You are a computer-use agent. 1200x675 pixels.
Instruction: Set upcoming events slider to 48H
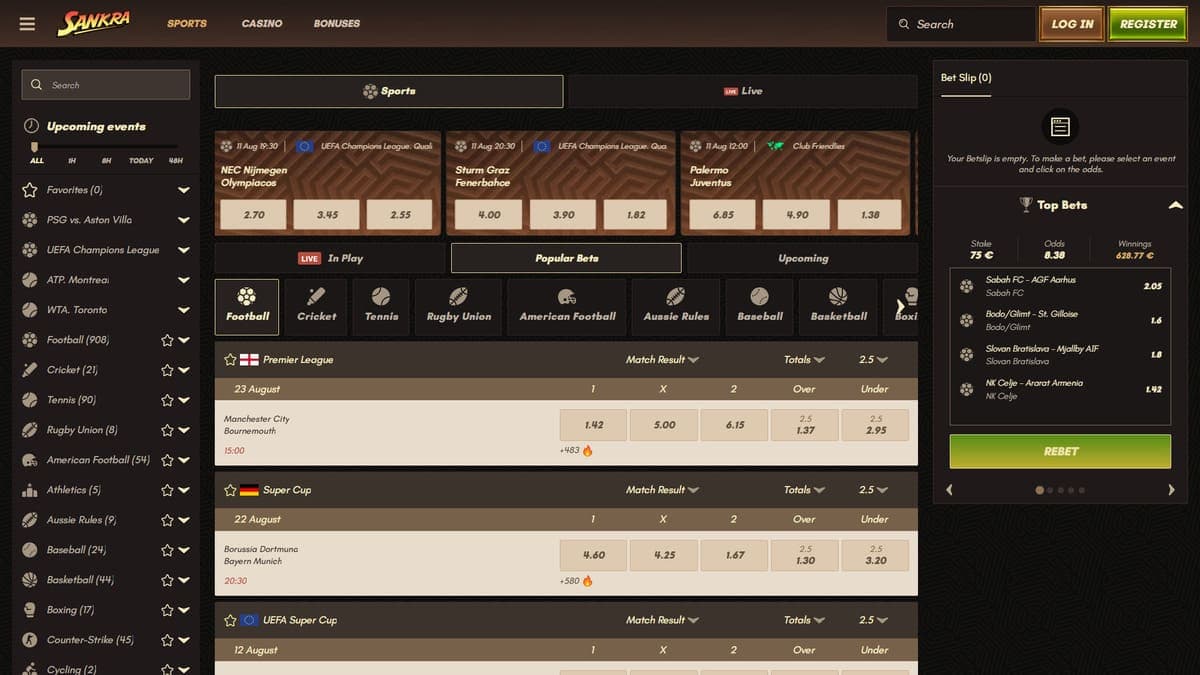176,160
